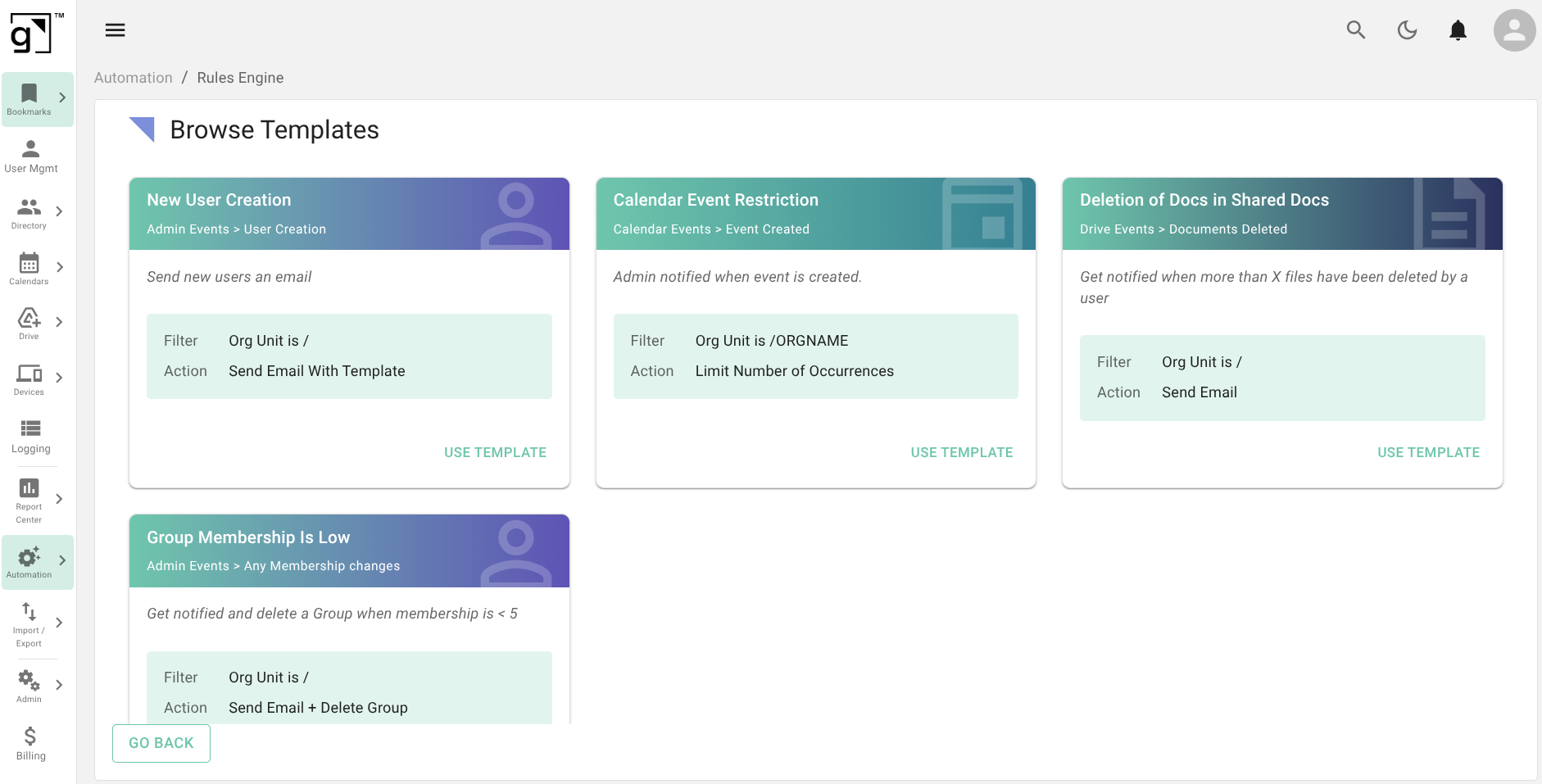Image resolution: width=1542 pixels, height=784 pixels.
Task: Click 'Drive Events > Documents Deleted' subtitle
Action: click(1183, 229)
